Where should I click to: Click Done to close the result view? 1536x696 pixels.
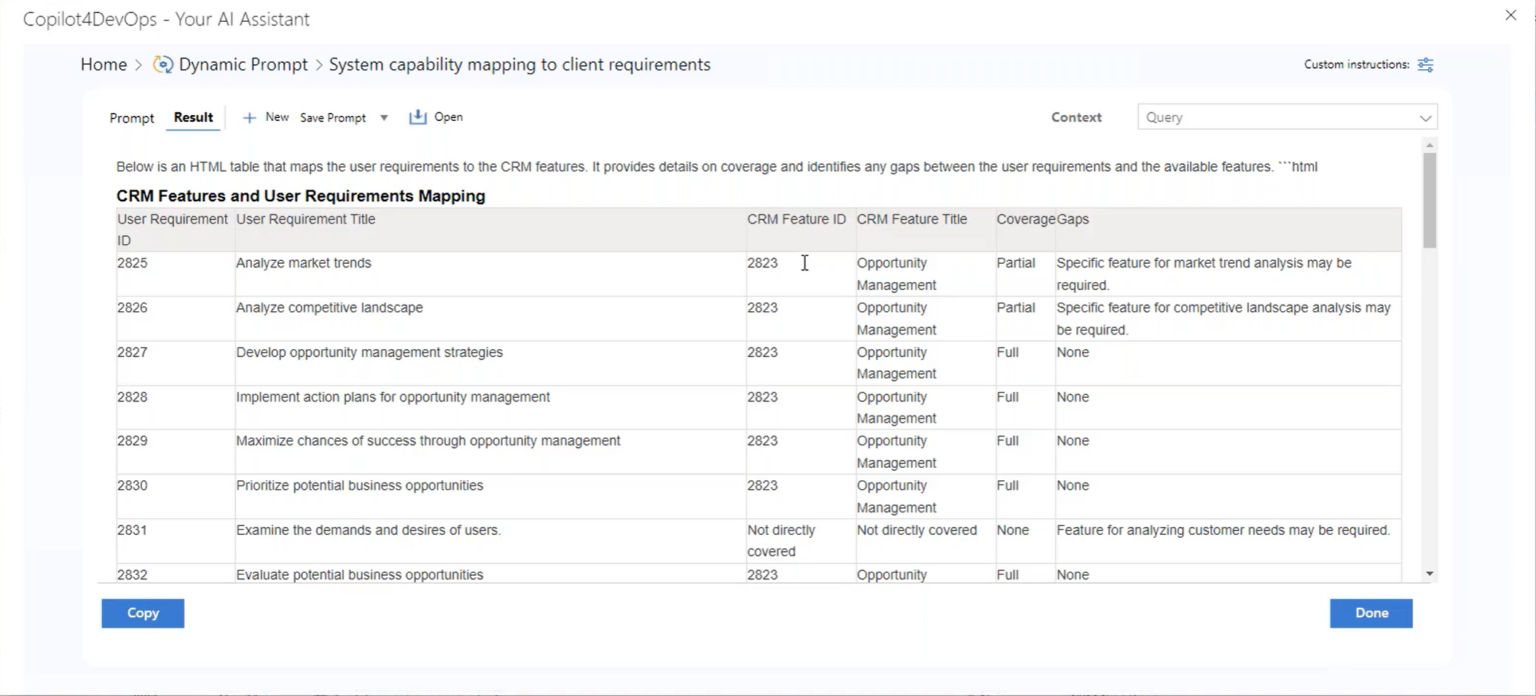[x=1370, y=613]
